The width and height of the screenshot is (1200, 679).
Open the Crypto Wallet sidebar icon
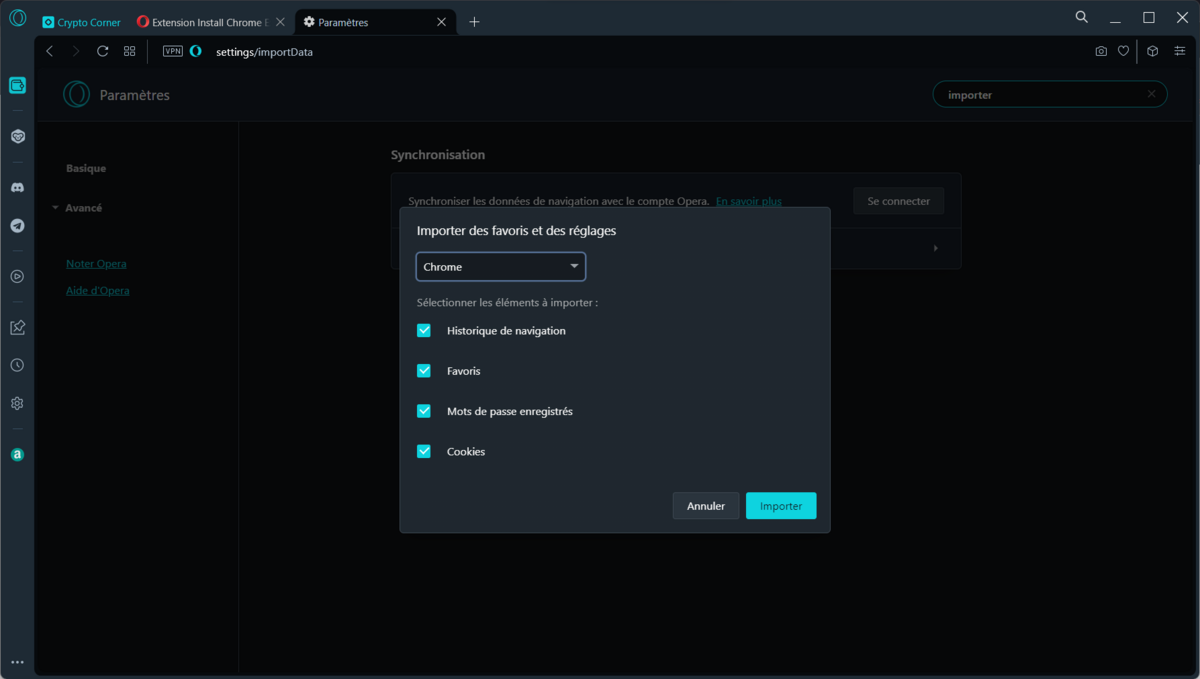click(x=17, y=86)
